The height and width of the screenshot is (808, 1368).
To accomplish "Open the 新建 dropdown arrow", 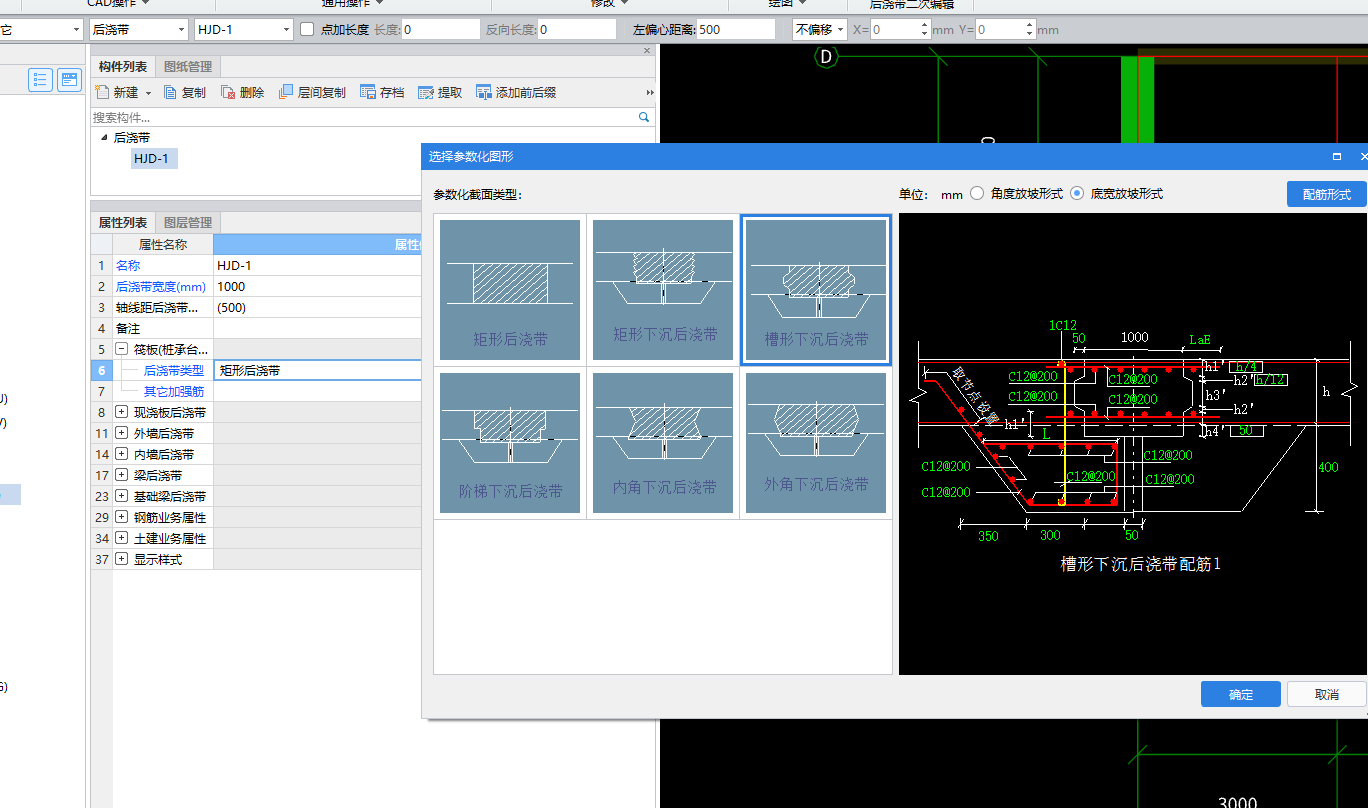I will click(148, 93).
